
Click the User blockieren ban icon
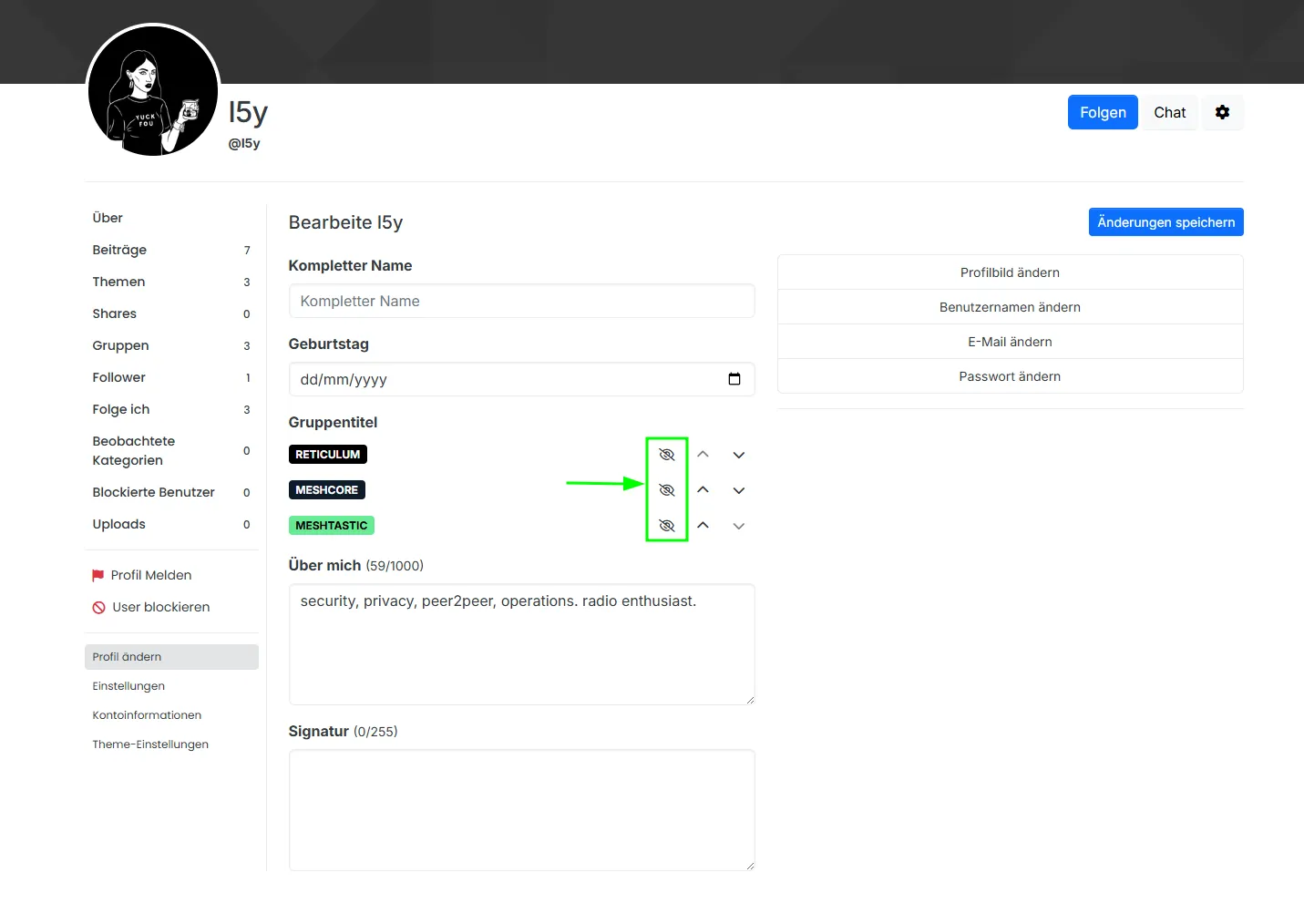99,608
